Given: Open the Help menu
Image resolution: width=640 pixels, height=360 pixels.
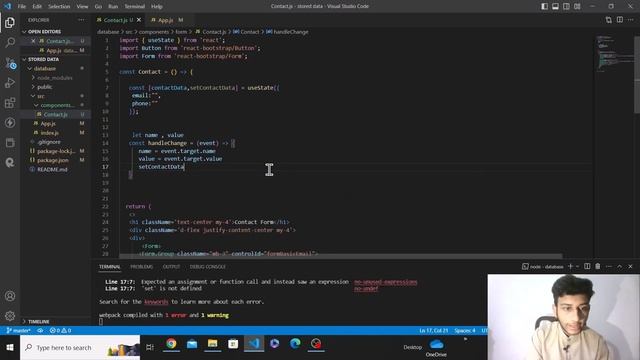Looking at the screenshot, I should point(157,6).
